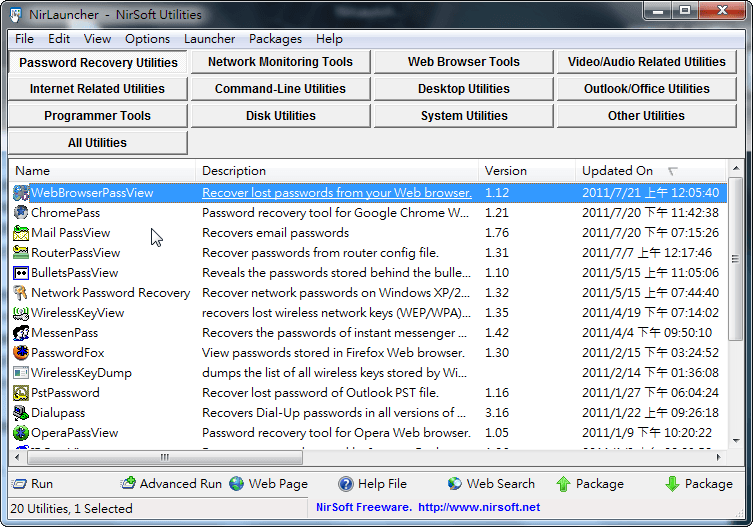Image resolution: width=753 pixels, height=527 pixels.
Task: Sort list by Description column header
Action: click(x=337, y=171)
